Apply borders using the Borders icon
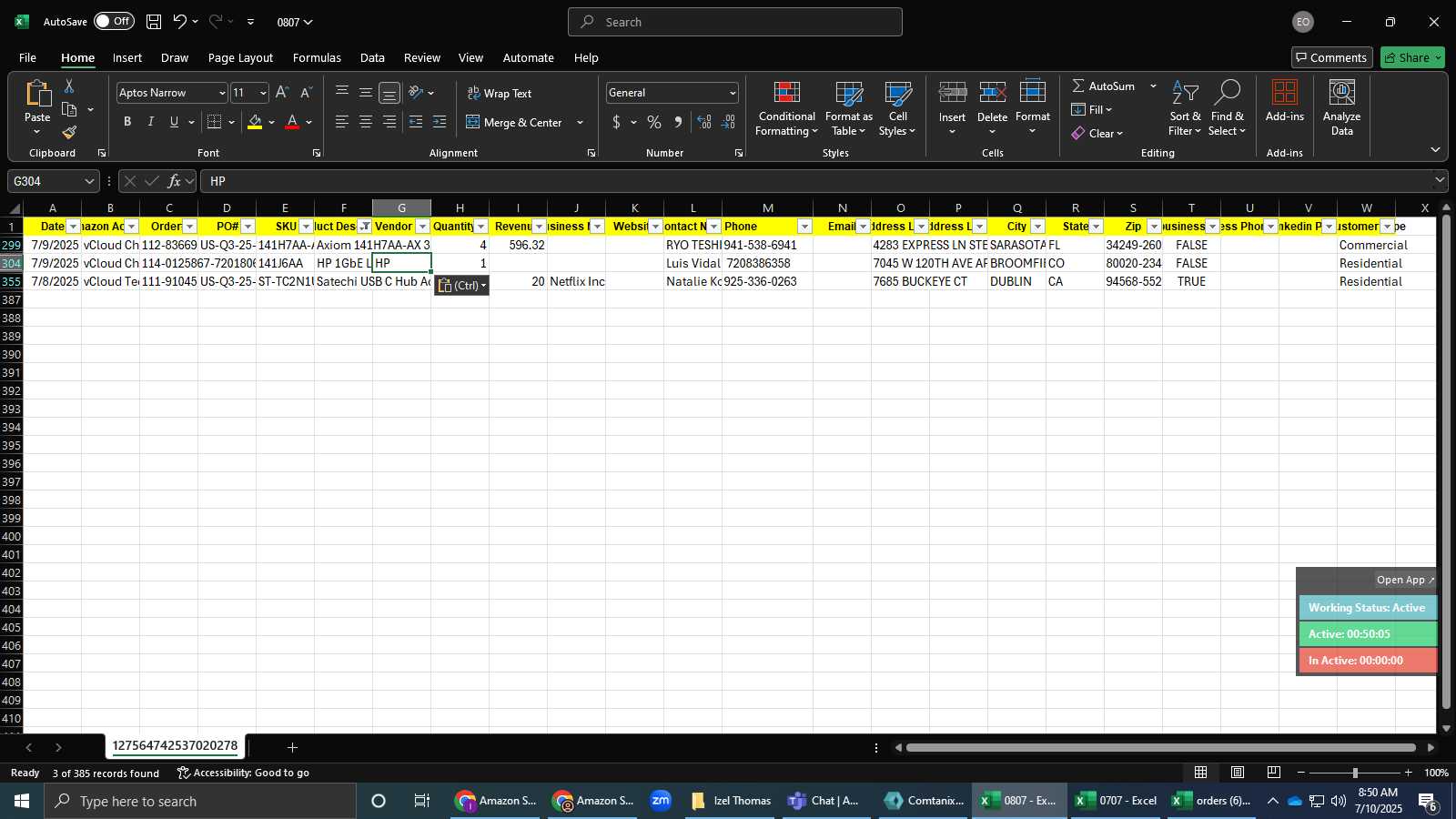 (215, 122)
